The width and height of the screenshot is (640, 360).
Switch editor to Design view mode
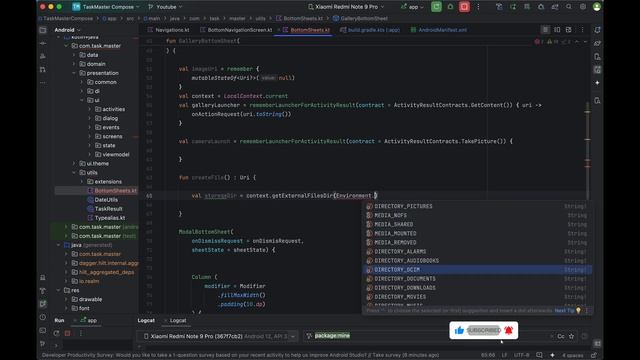point(569,30)
